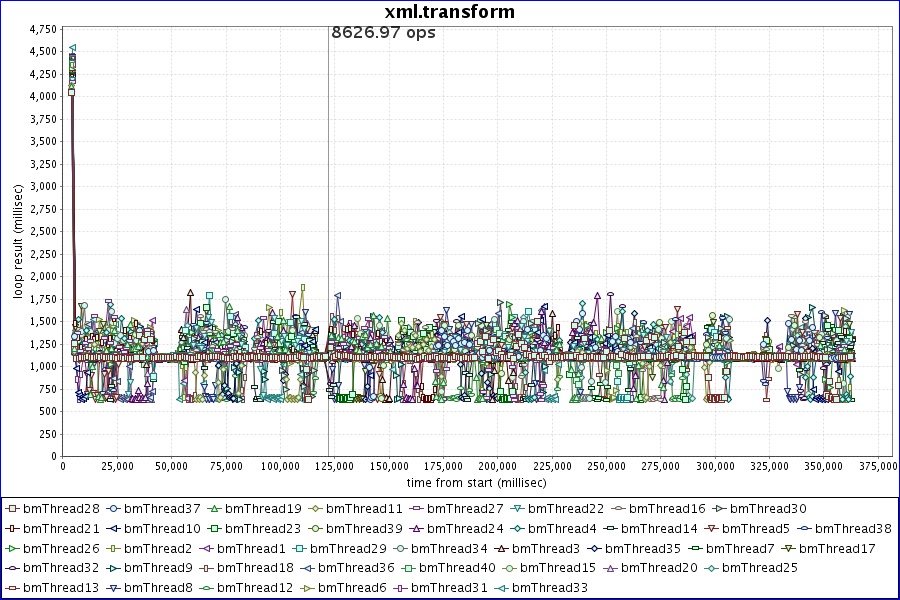Toggle the bmThread37 series legend entry
The height and width of the screenshot is (600, 900).
153,509
